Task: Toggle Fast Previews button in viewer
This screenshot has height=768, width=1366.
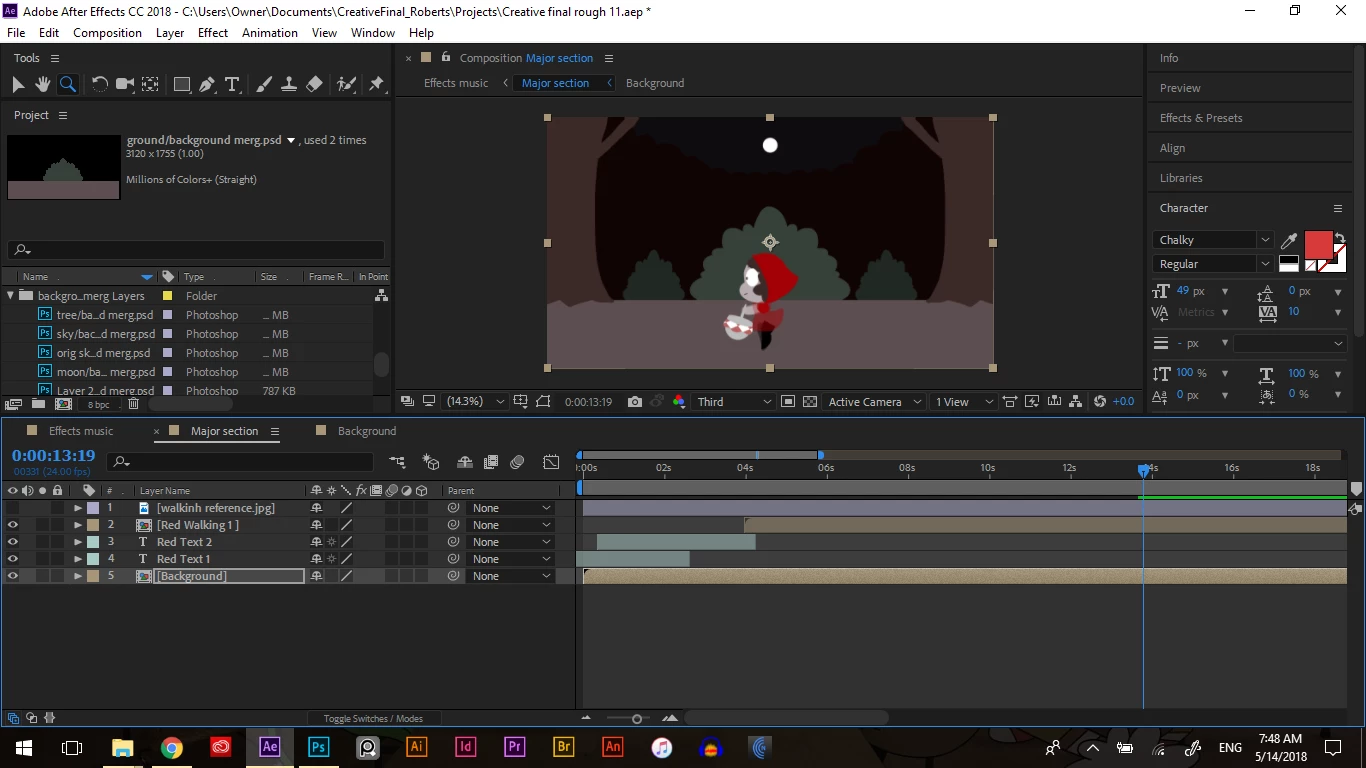Action: click(x=1032, y=402)
